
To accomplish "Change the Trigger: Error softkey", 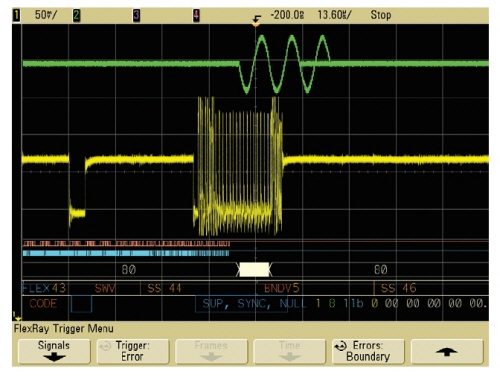I will [x=133, y=351].
